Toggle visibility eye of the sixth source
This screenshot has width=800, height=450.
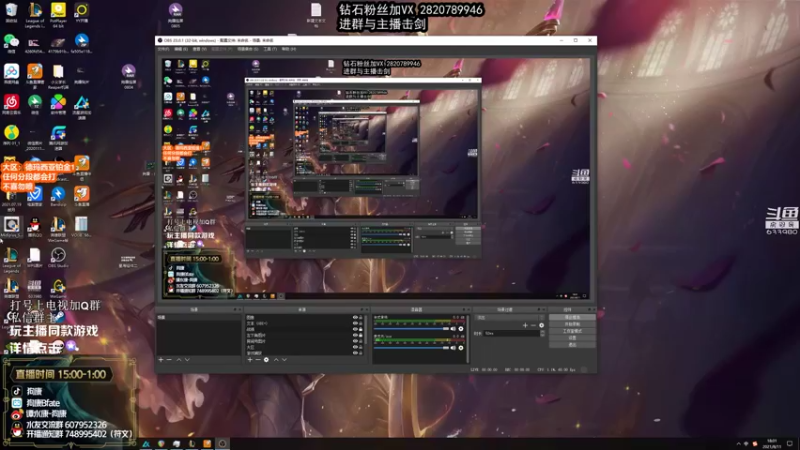(355, 347)
